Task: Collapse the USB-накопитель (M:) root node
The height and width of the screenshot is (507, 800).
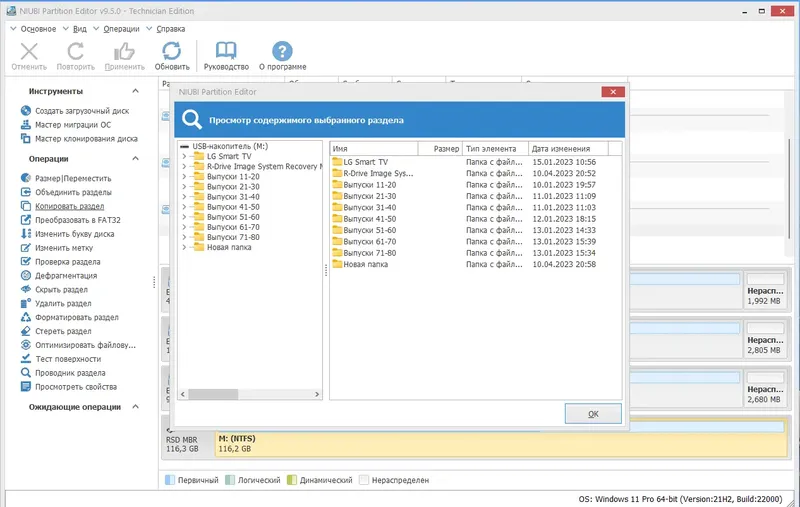Action: pos(184,146)
